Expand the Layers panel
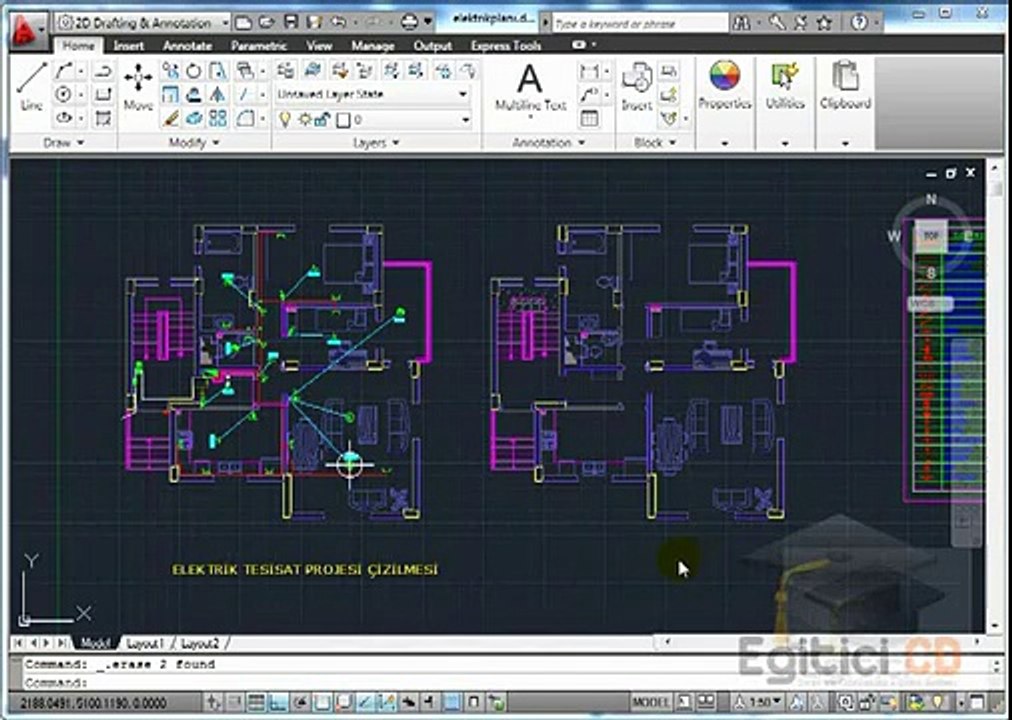The image size is (1012, 720). pyautogui.click(x=376, y=143)
